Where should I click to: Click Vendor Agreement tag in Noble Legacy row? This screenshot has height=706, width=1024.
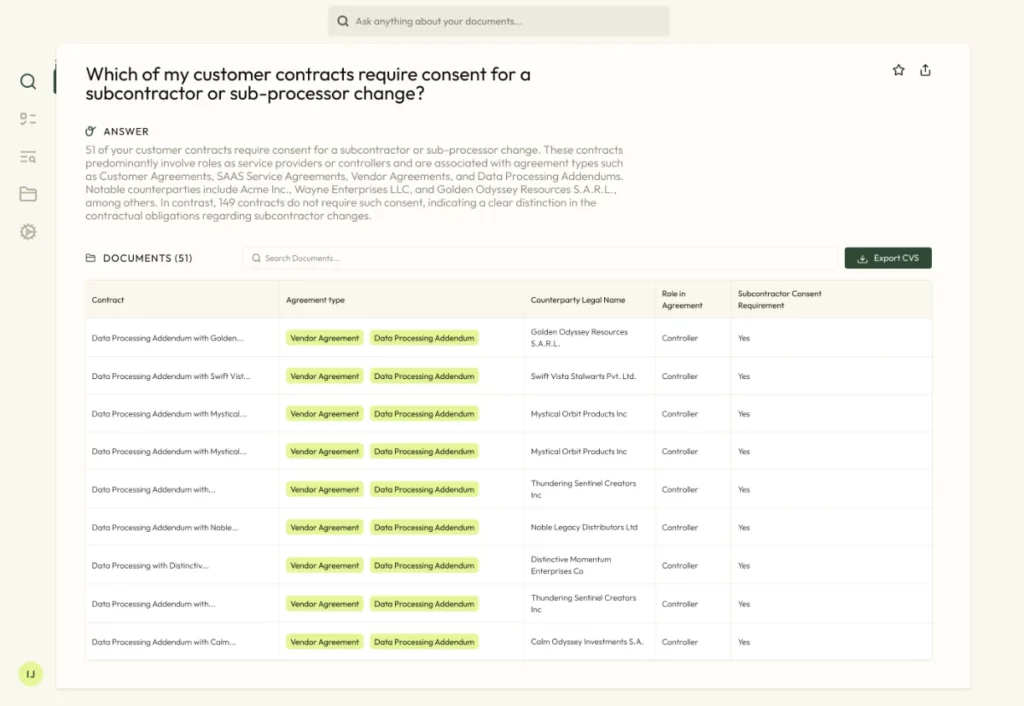pos(325,528)
